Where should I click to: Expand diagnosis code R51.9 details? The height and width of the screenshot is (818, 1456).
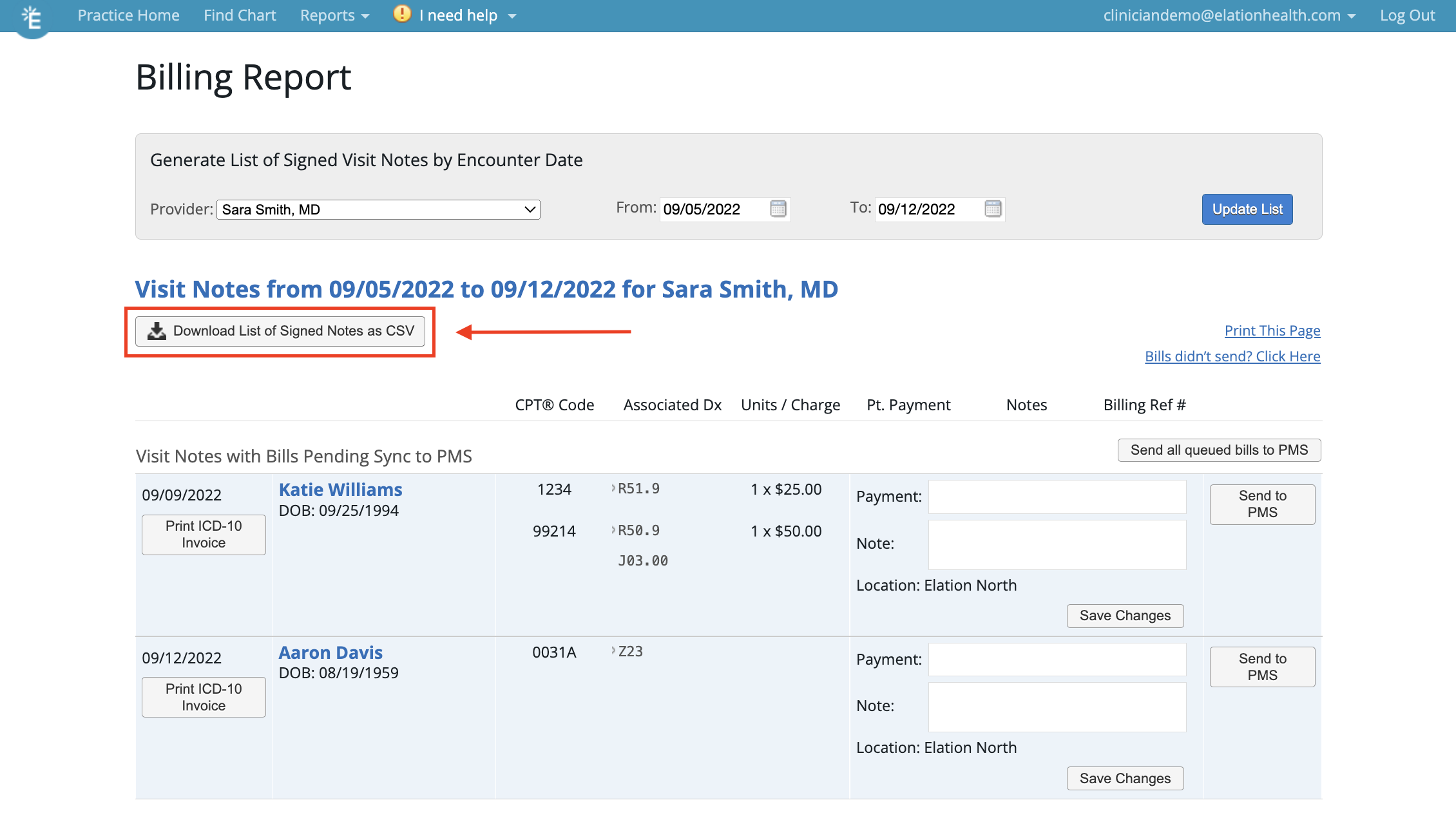[x=612, y=489]
